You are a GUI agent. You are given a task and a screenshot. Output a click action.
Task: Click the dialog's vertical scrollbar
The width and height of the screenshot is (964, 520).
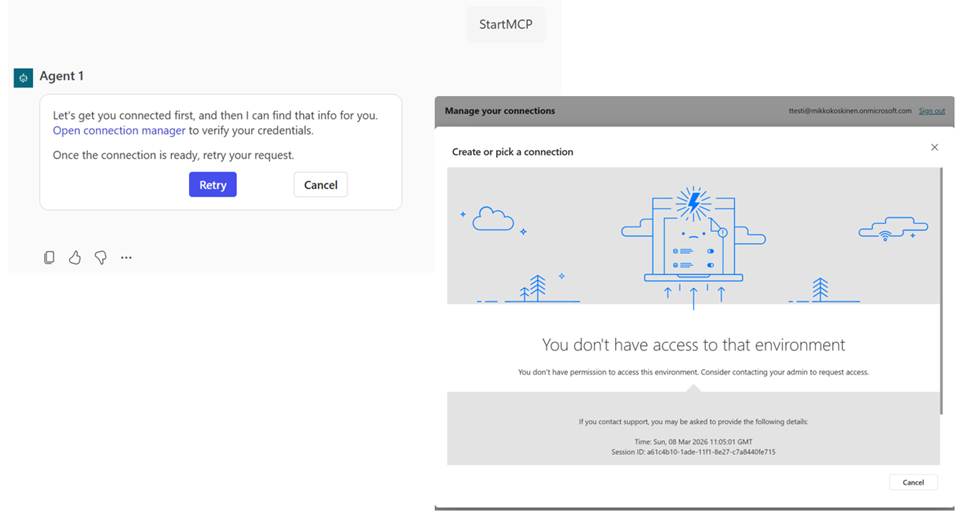coord(941,290)
